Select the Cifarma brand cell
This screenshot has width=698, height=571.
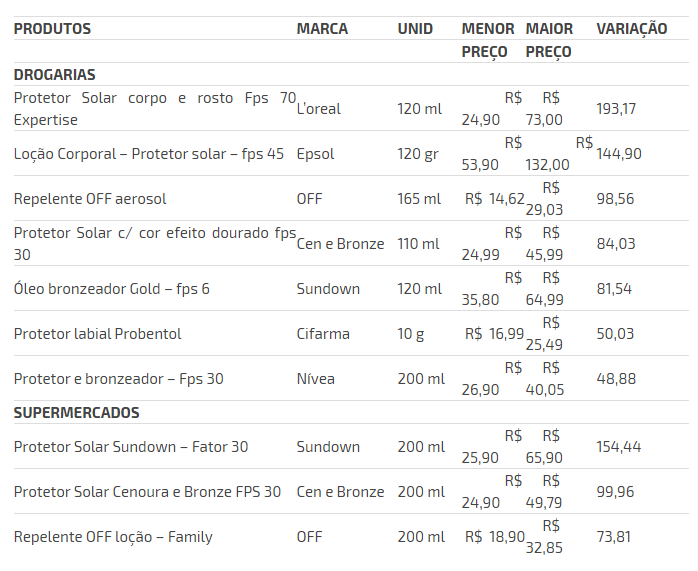(x=323, y=334)
